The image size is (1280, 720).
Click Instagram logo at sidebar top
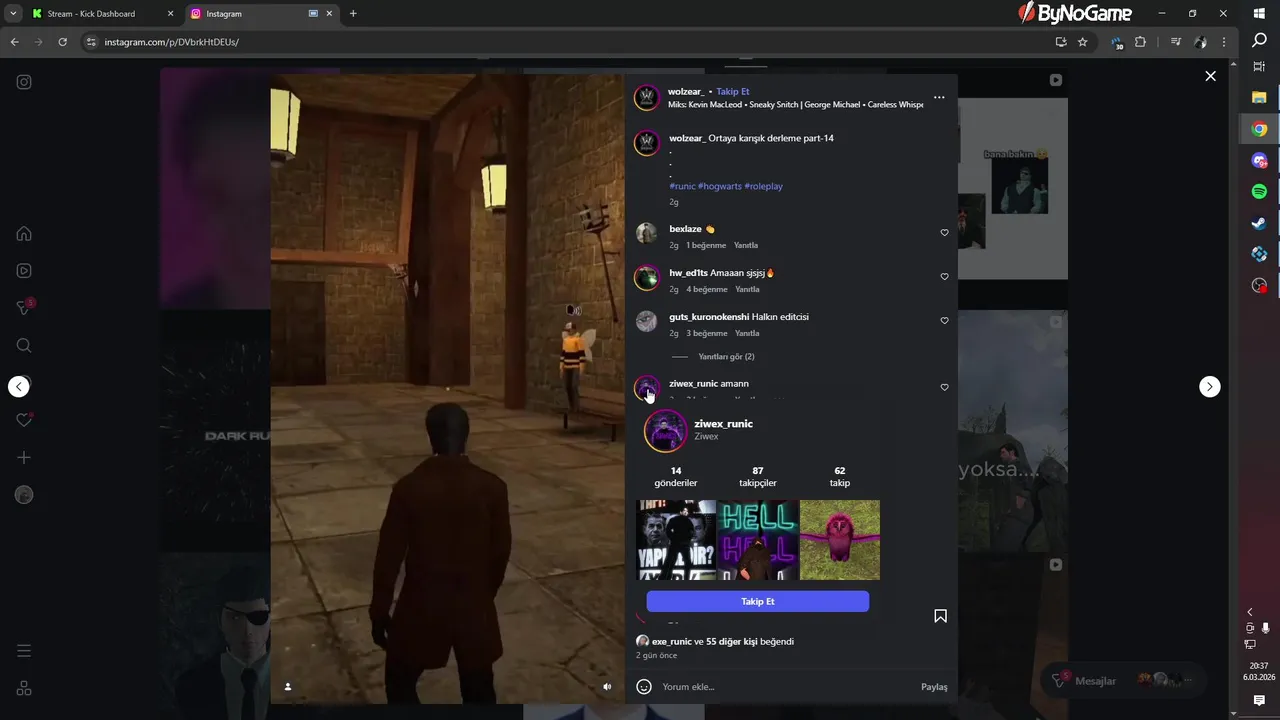24,82
